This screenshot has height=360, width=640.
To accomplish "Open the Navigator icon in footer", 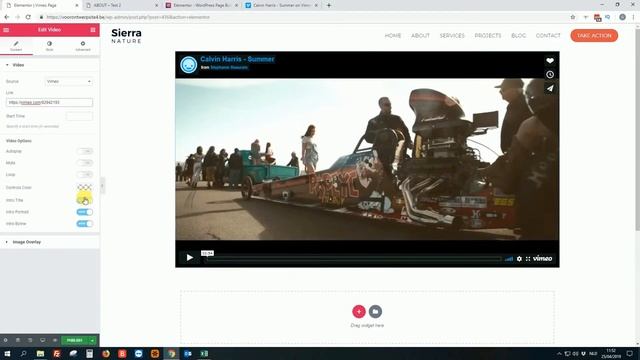I will coord(18,340).
